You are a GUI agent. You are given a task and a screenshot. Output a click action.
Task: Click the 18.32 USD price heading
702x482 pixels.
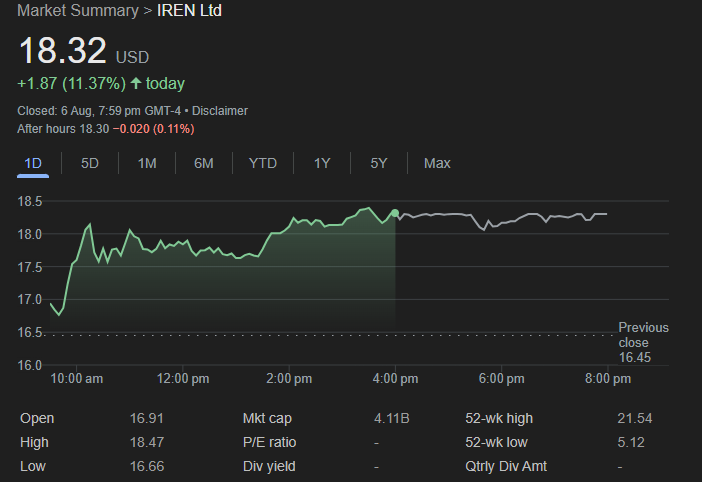62,52
